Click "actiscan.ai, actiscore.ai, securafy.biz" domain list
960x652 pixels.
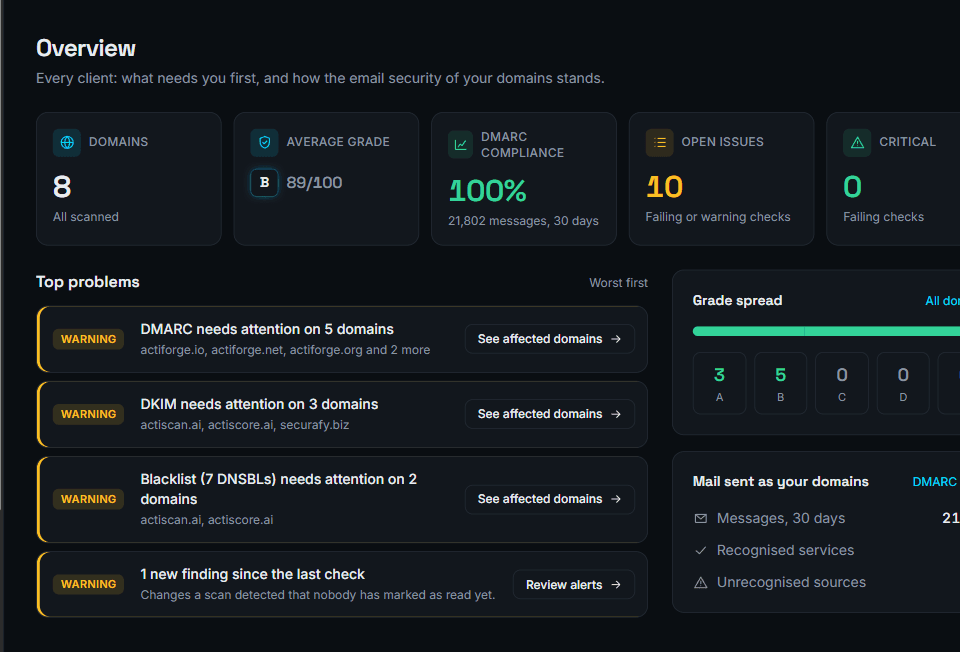point(245,425)
